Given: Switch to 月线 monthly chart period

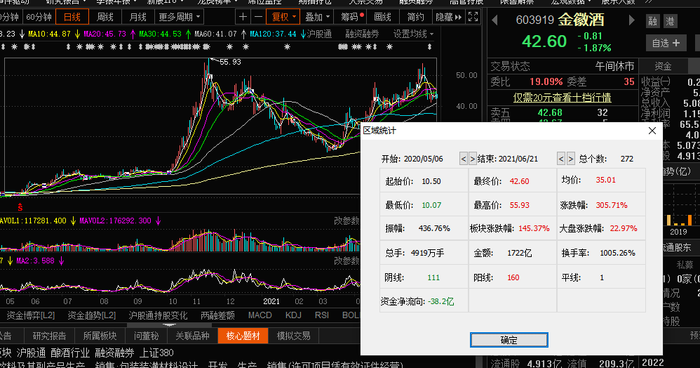Looking at the screenshot, I should tap(138, 17).
